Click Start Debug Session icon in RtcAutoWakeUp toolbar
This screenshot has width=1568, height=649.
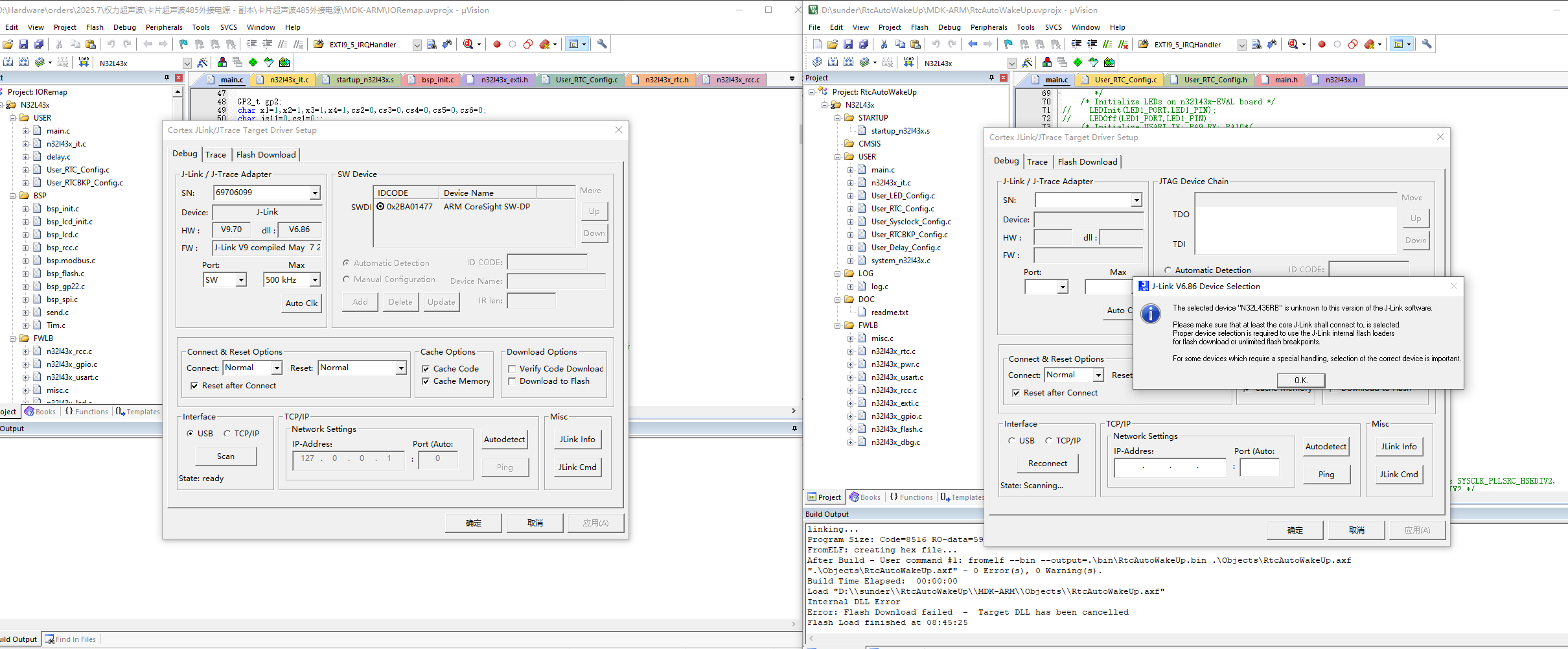click(1293, 44)
